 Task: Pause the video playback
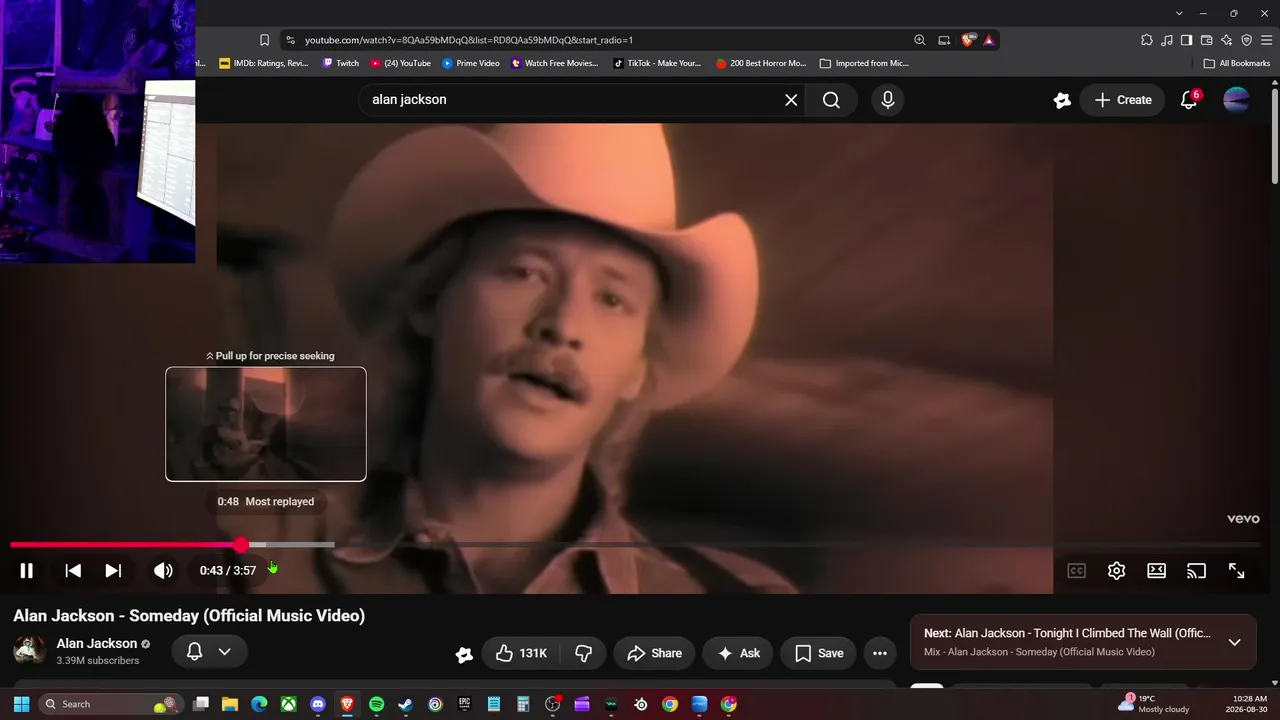[26, 571]
